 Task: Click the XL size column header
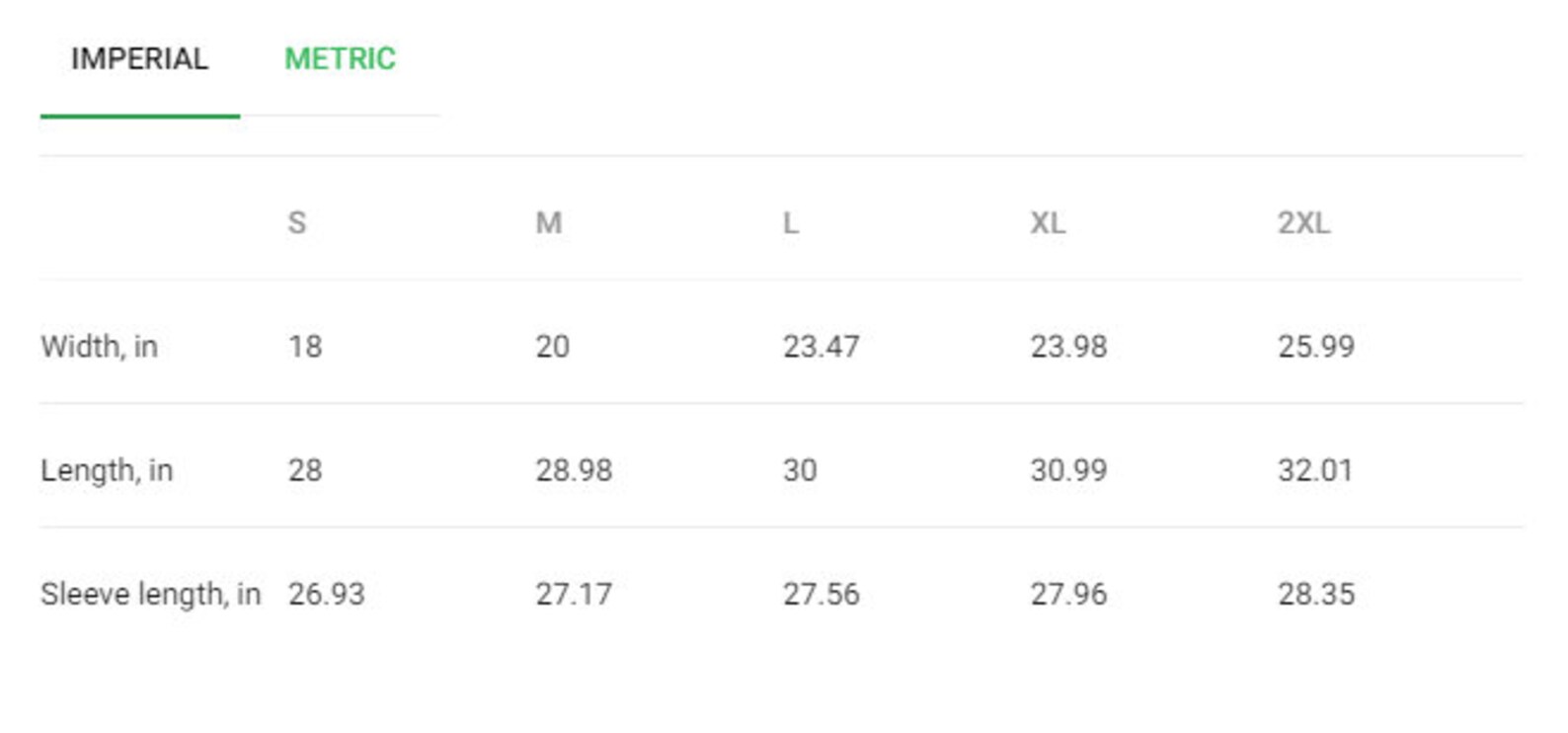point(1048,223)
